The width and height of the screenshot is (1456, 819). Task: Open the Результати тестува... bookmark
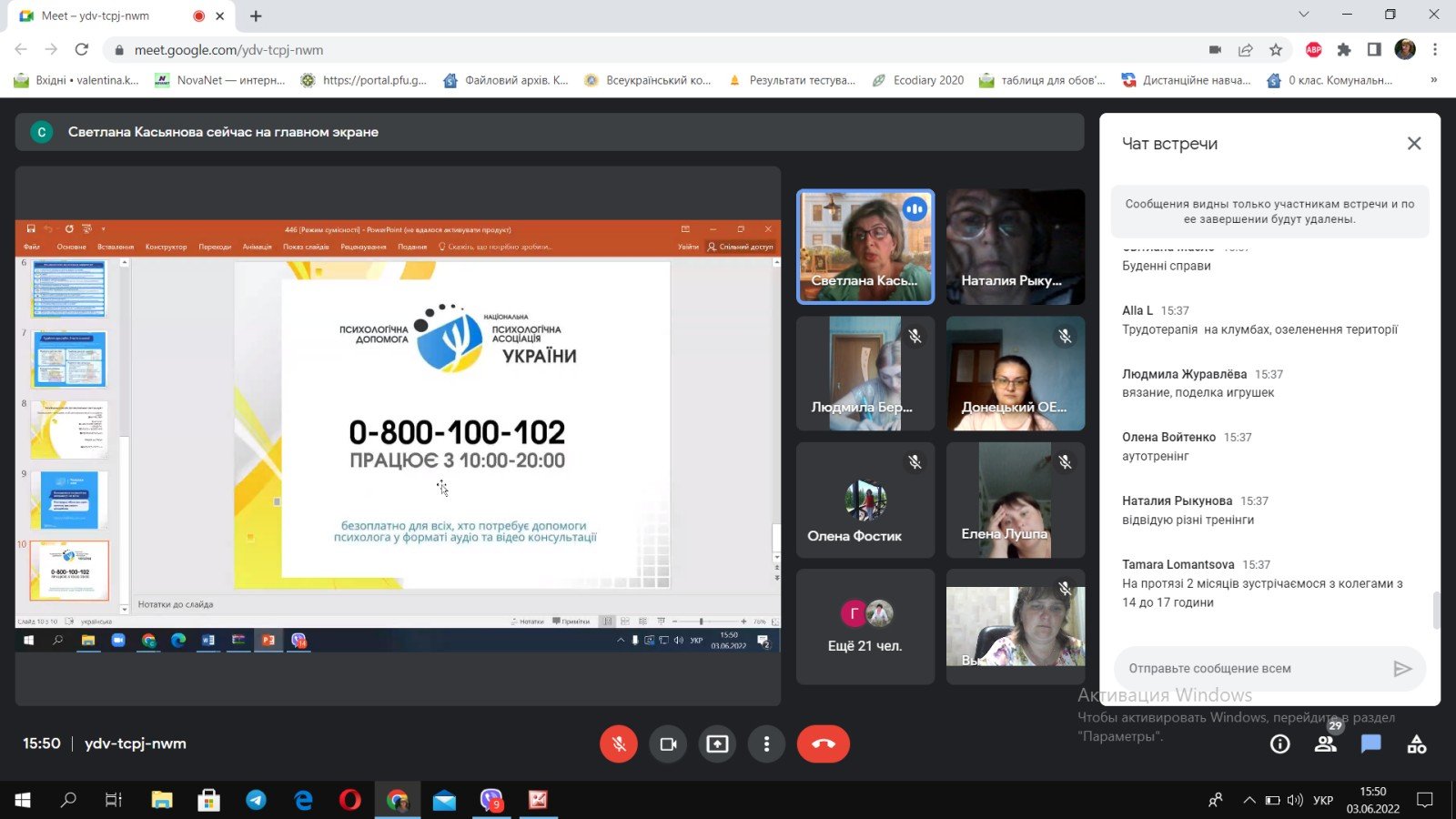point(792,80)
